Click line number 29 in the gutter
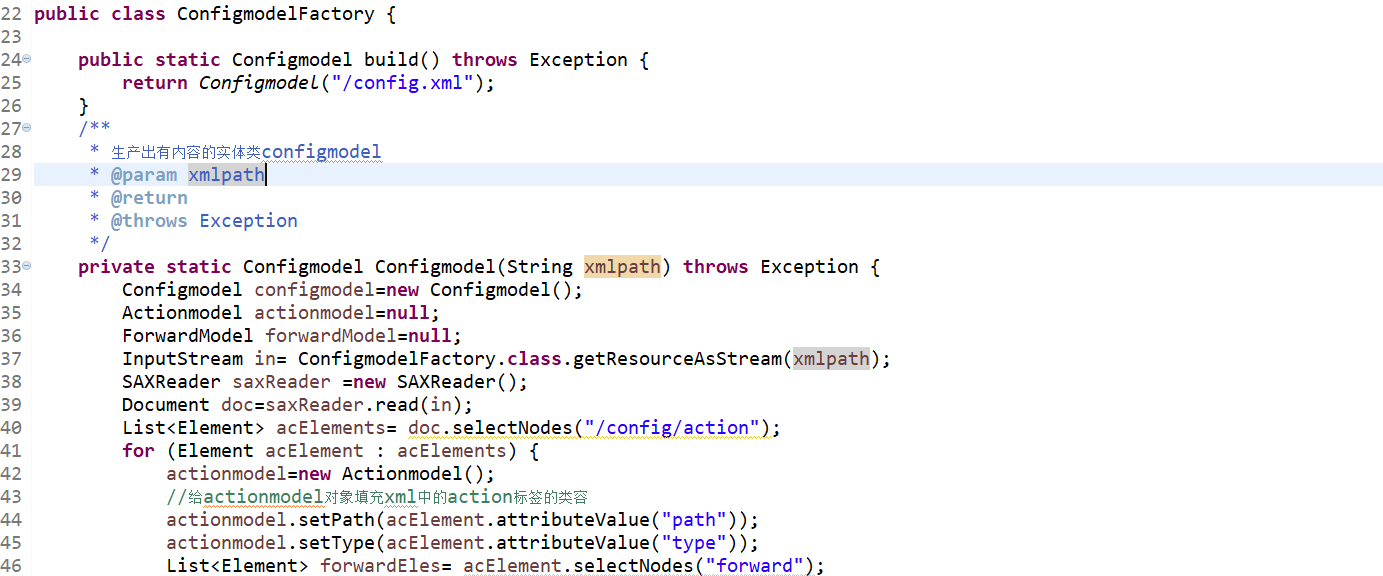1383x576 pixels. coord(11,175)
